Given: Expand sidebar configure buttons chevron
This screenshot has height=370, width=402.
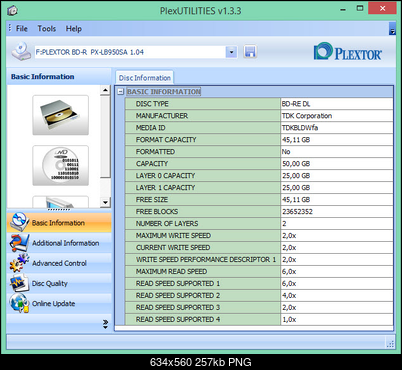Looking at the screenshot, I should coord(105,324).
